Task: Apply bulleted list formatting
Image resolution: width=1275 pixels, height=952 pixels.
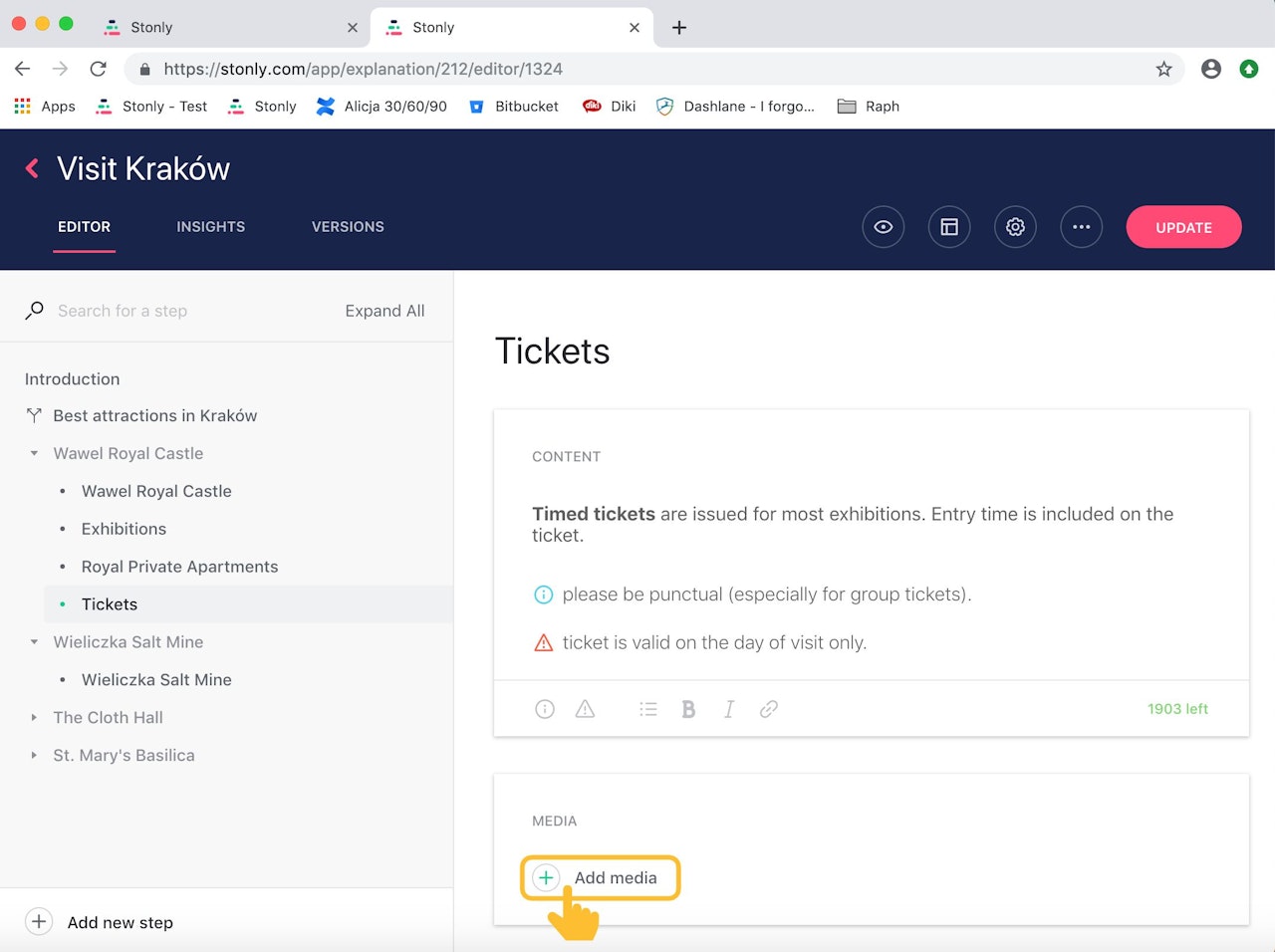Action: pyautogui.click(x=648, y=709)
